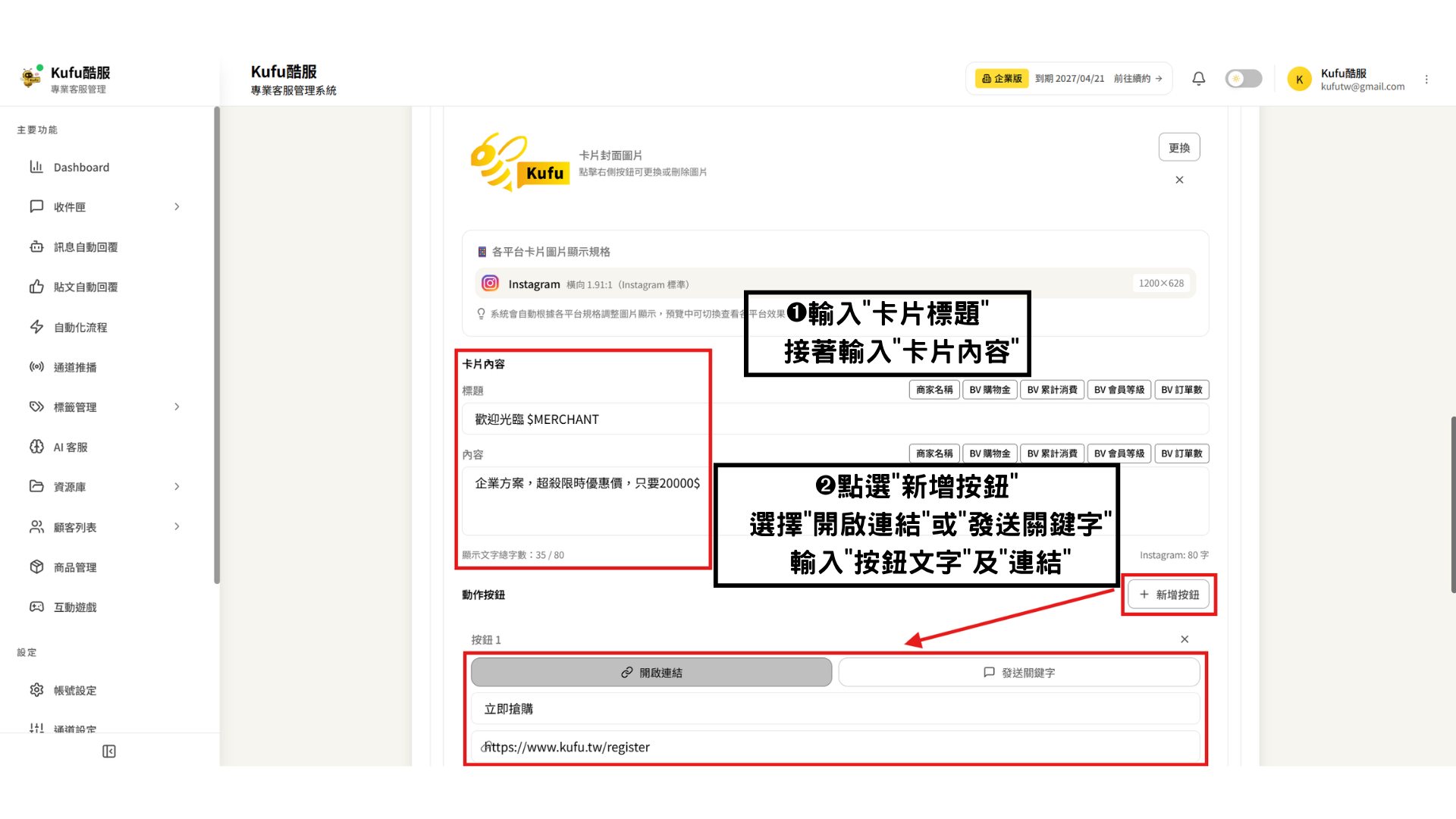Click the 帳號設定 gear icon
This screenshot has height=819, width=1456.
[36, 690]
